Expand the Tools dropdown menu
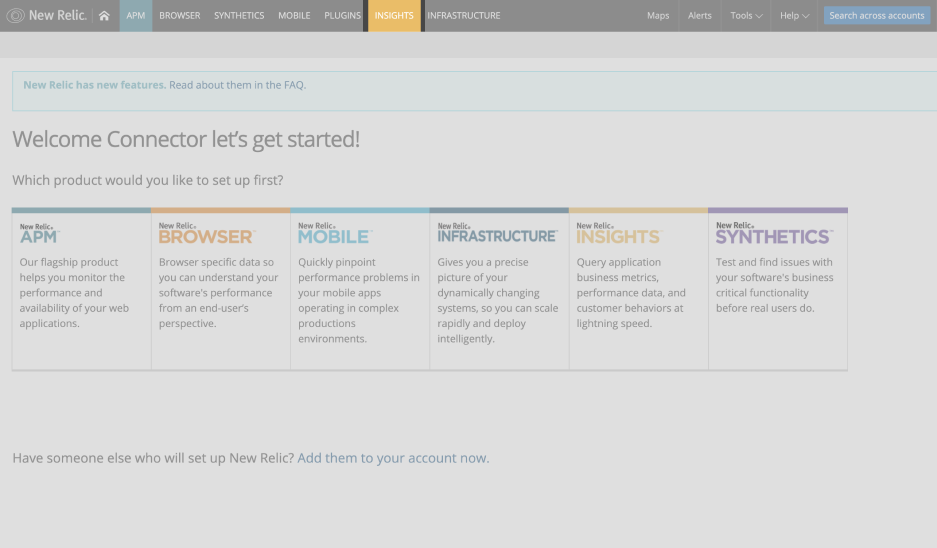This screenshot has height=548, width=937. tap(746, 16)
